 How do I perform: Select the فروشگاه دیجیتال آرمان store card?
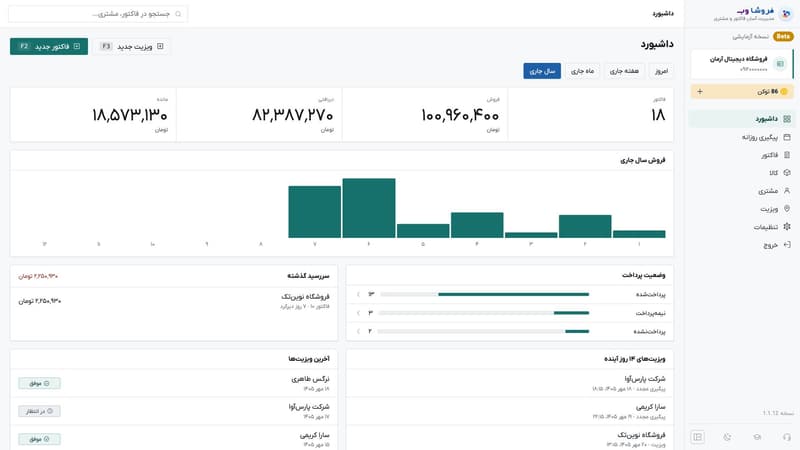pyautogui.click(x=742, y=64)
